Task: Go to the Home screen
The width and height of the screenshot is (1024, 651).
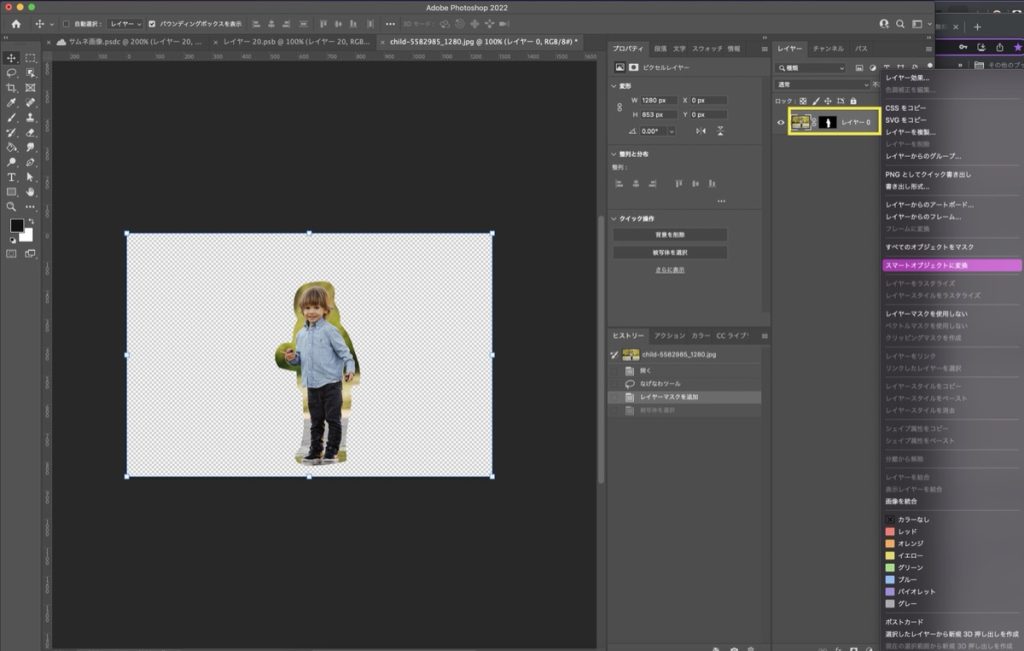Action: tap(16, 24)
